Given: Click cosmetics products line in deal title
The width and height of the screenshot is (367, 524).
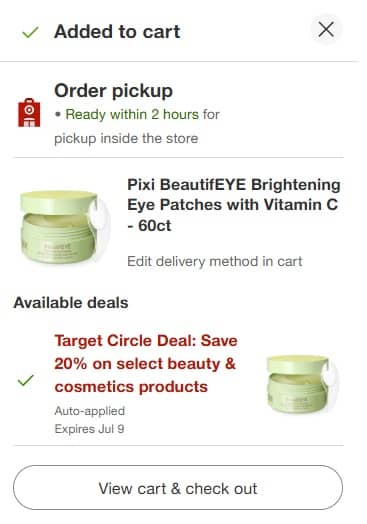Looking at the screenshot, I should [131, 387].
